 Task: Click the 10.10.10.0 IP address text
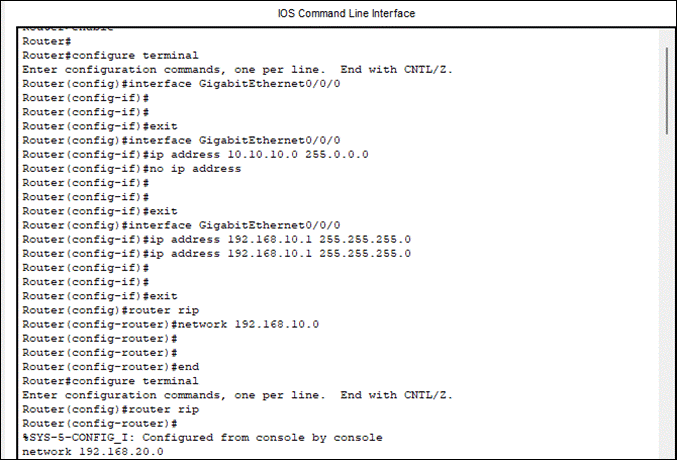263,154
